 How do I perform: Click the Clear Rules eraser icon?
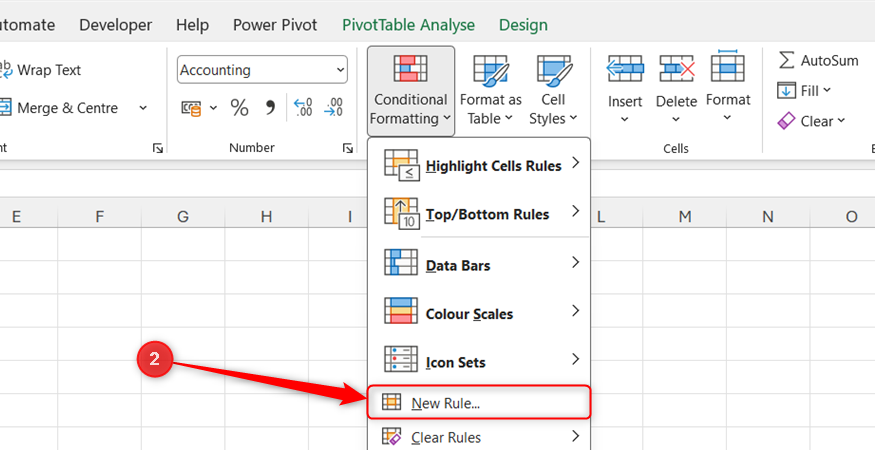pos(392,437)
